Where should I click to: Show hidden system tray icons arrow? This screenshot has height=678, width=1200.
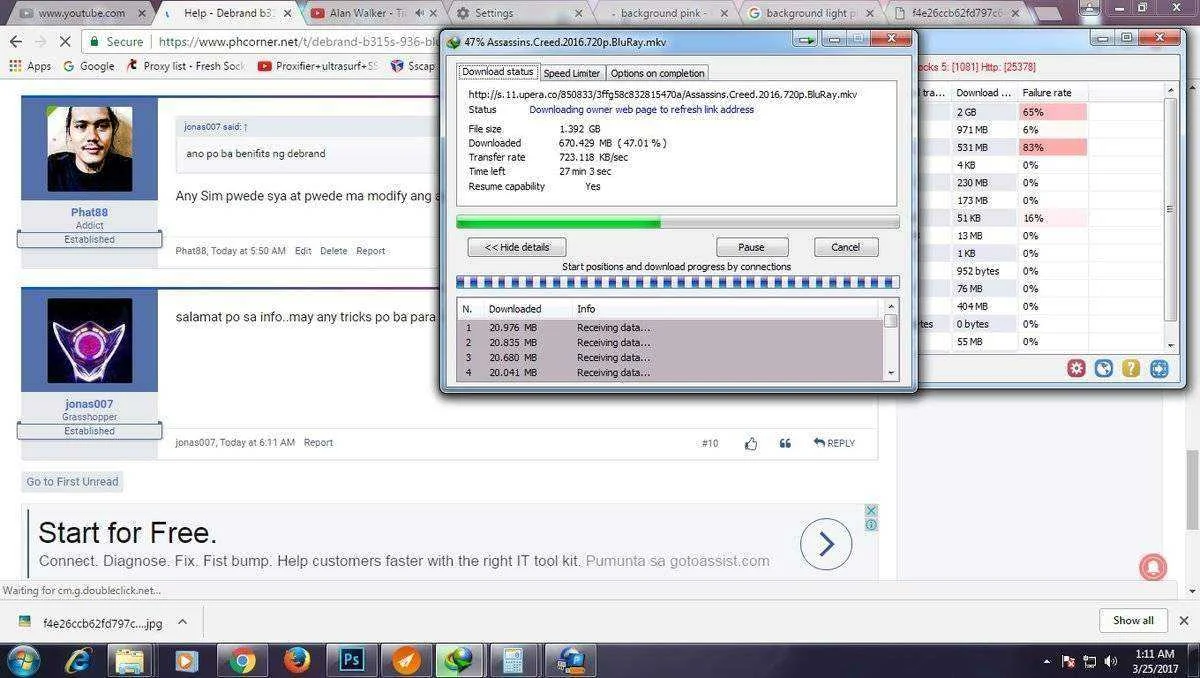point(1047,662)
